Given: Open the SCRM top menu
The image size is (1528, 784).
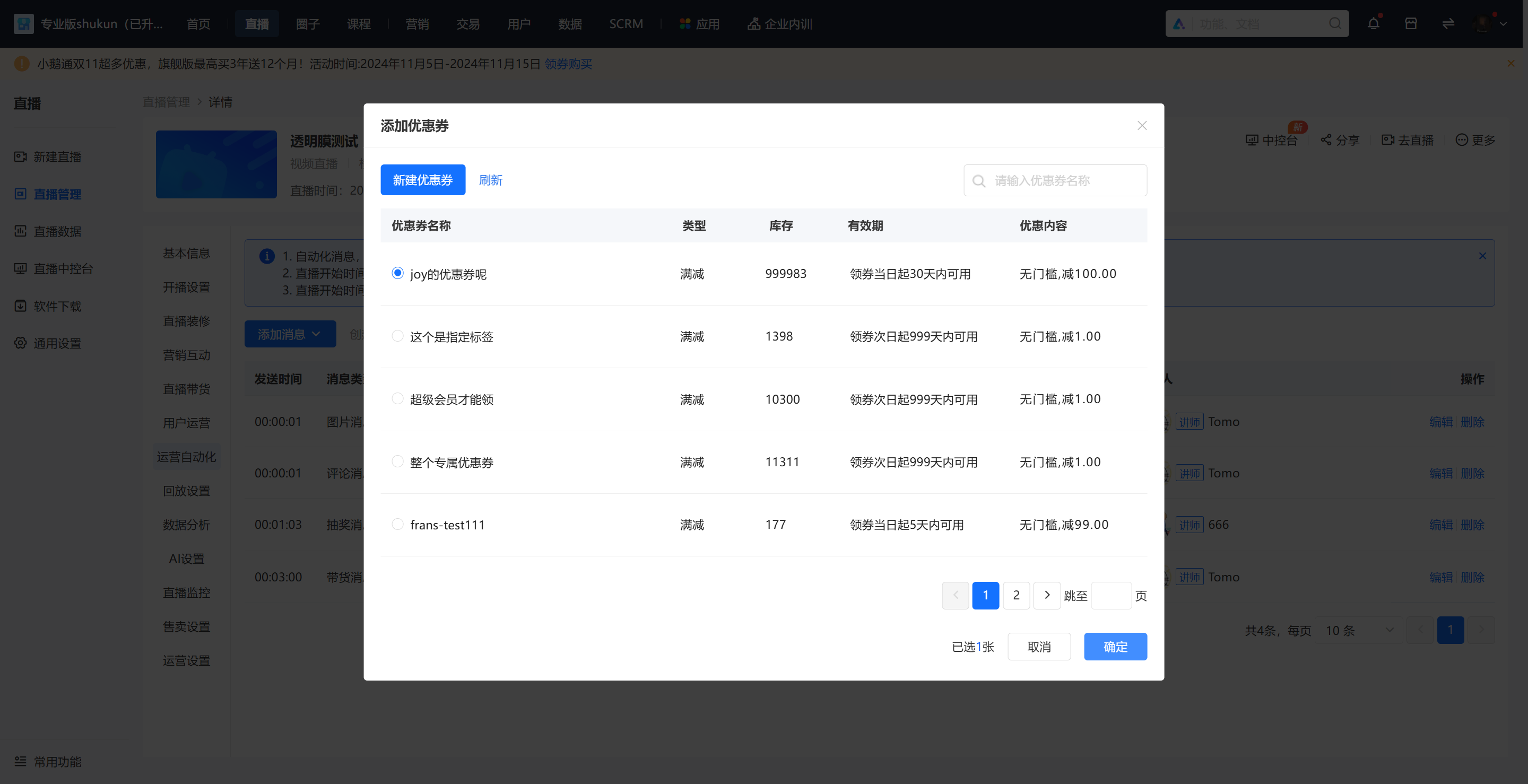Looking at the screenshot, I should (626, 24).
